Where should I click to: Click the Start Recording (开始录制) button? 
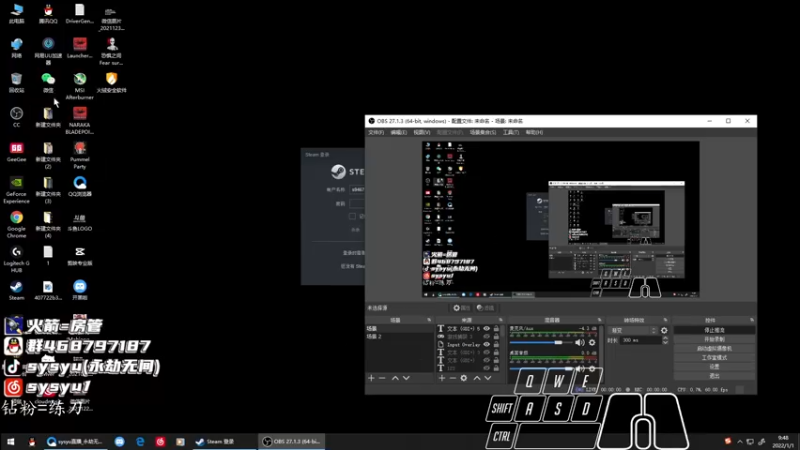click(714, 339)
